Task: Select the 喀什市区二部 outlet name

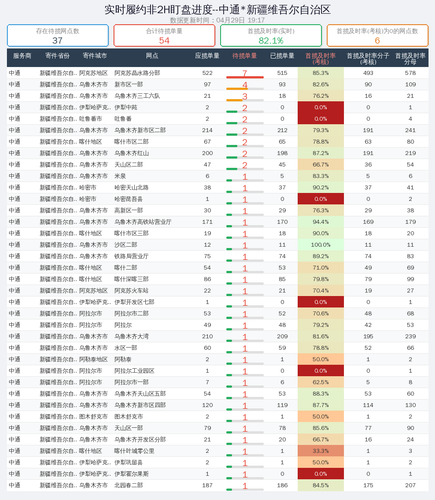Action: [x=131, y=142]
